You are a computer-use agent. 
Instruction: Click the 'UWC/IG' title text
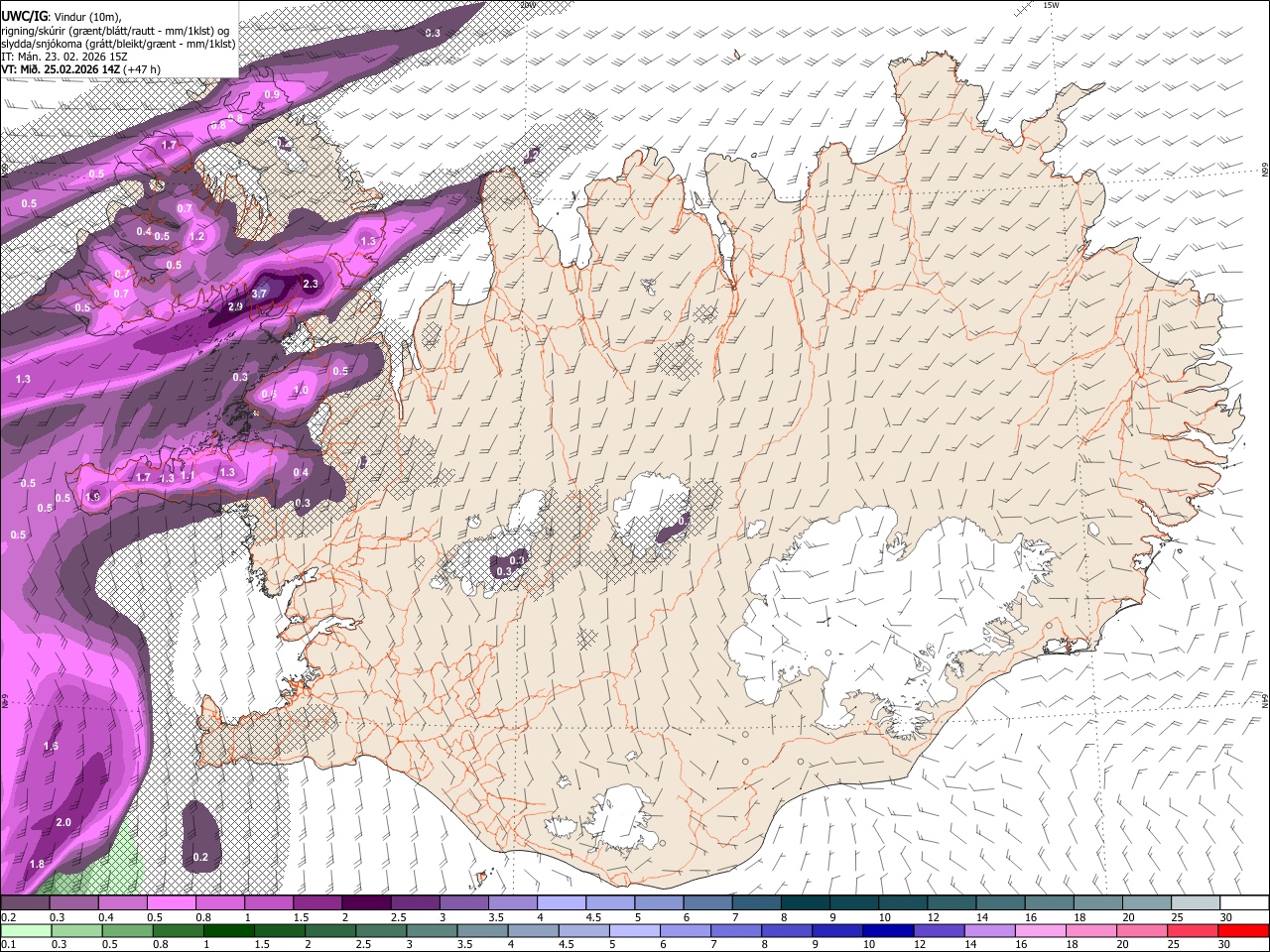tap(23, 16)
